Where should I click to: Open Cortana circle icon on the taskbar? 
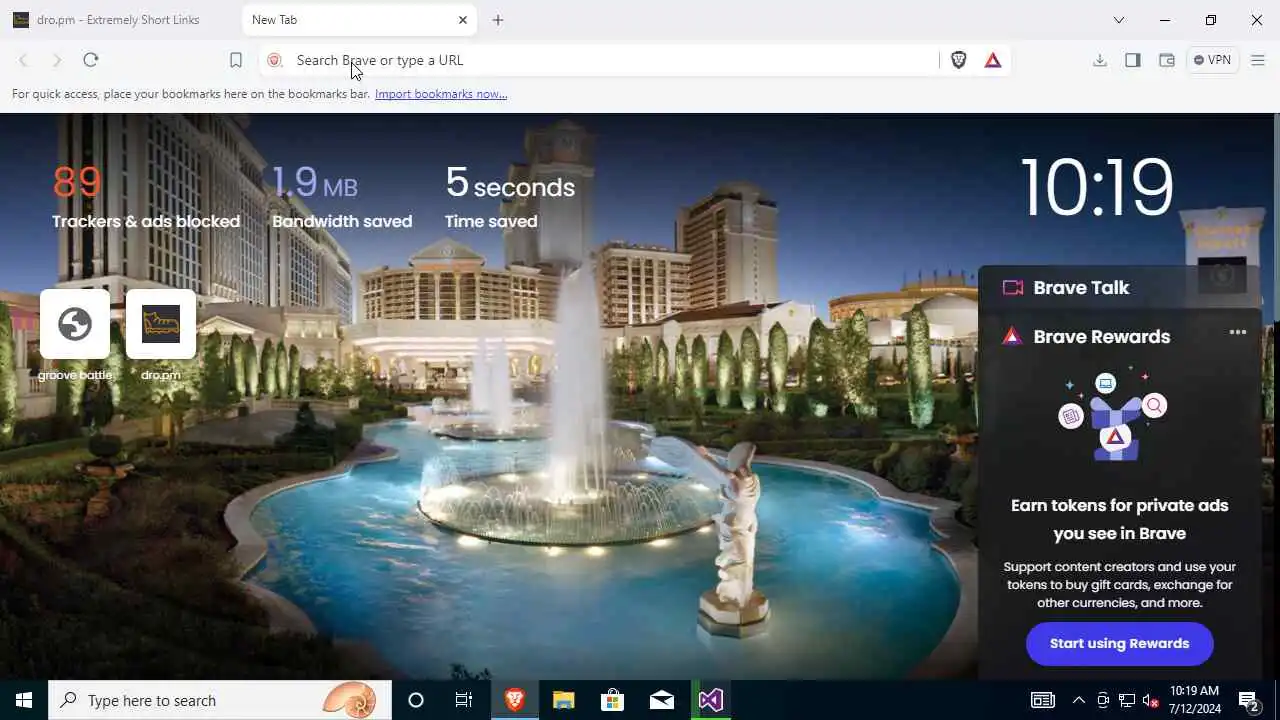[x=416, y=700]
